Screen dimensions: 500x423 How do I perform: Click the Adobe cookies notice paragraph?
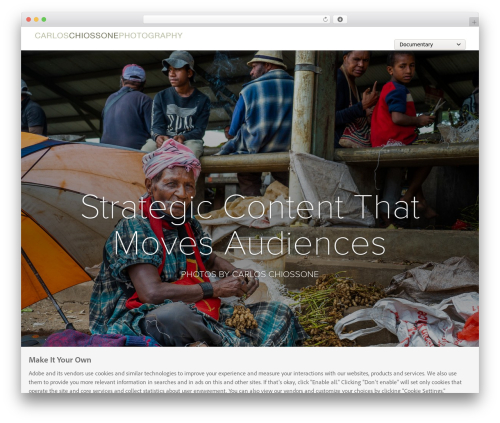(x=245, y=382)
